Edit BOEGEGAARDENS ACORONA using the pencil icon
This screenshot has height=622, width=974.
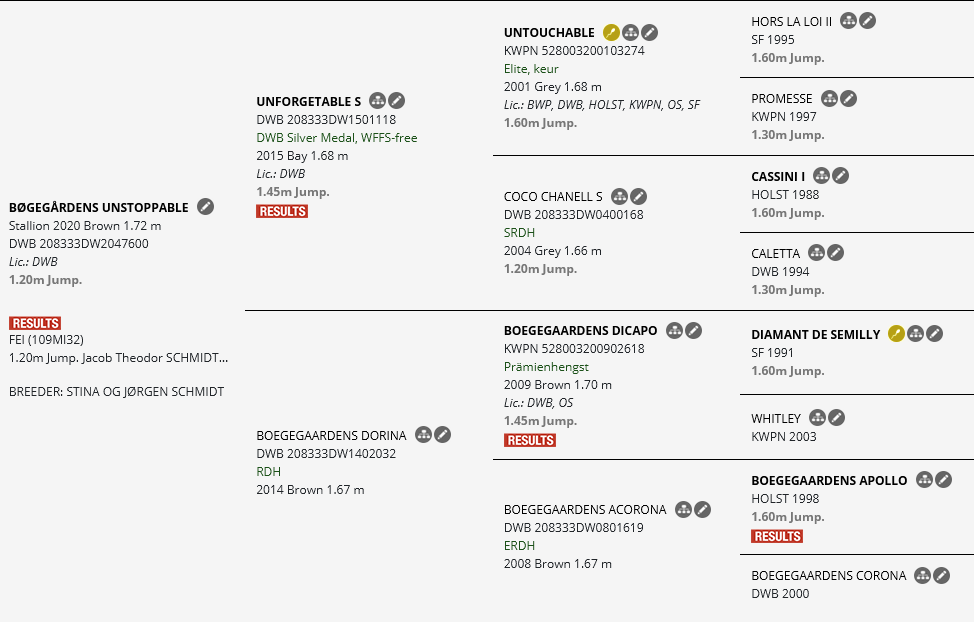tap(703, 510)
